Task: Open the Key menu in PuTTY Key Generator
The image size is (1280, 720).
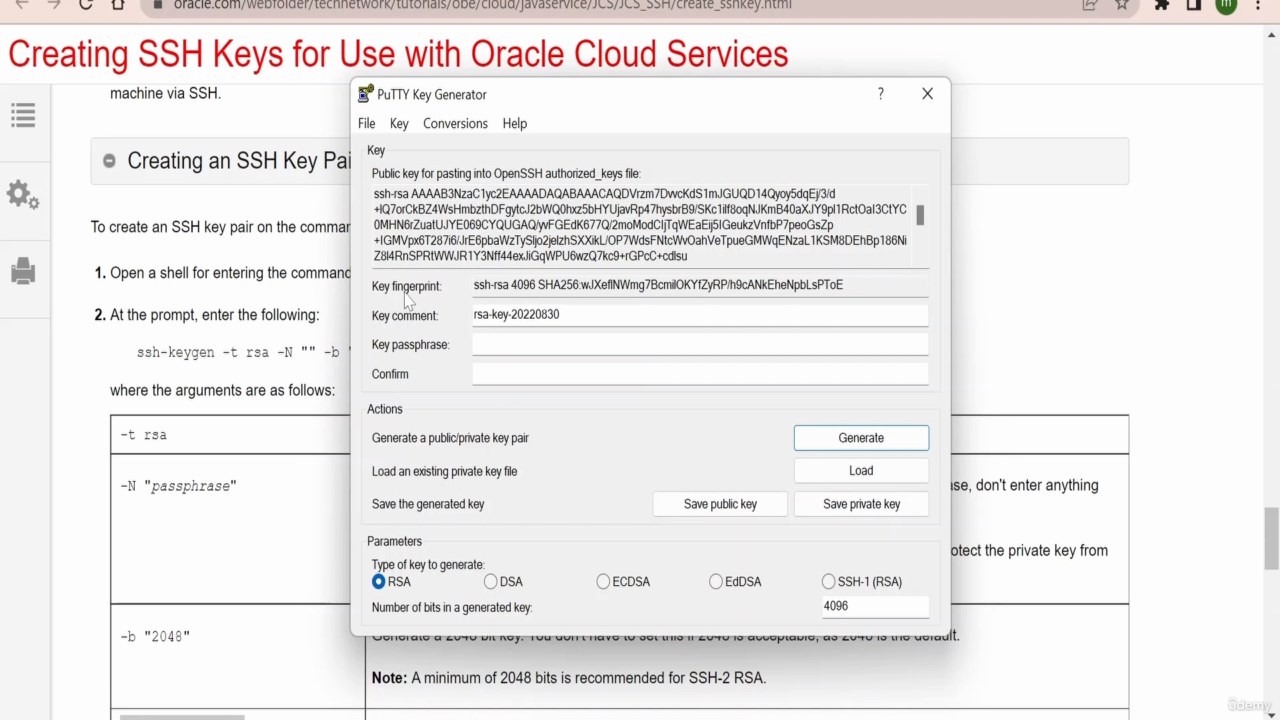Action: (399, 124)
